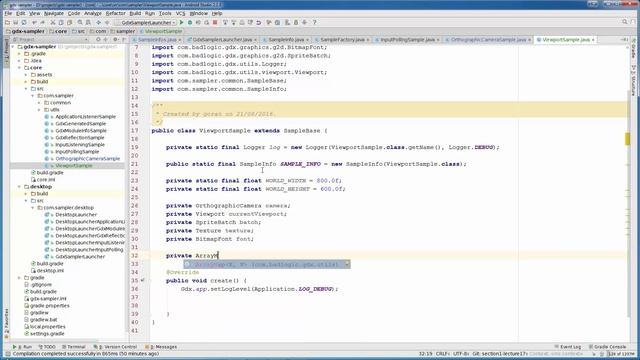Click tool window toggle icon in bottom-left corner
Screen dimensions: 640x360
click(x=7, y=354)
